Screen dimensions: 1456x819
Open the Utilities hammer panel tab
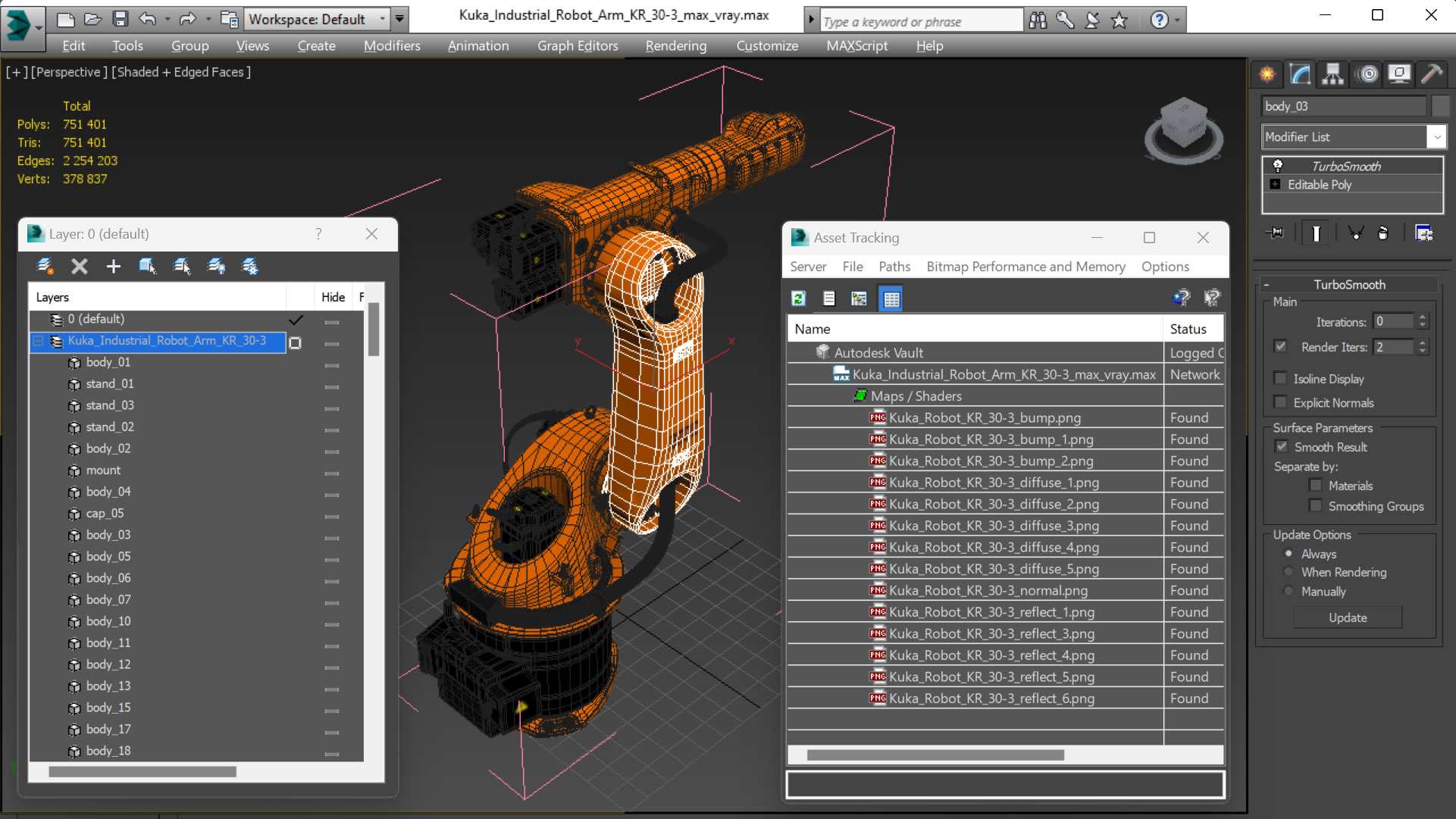(x=1432, y=74)
